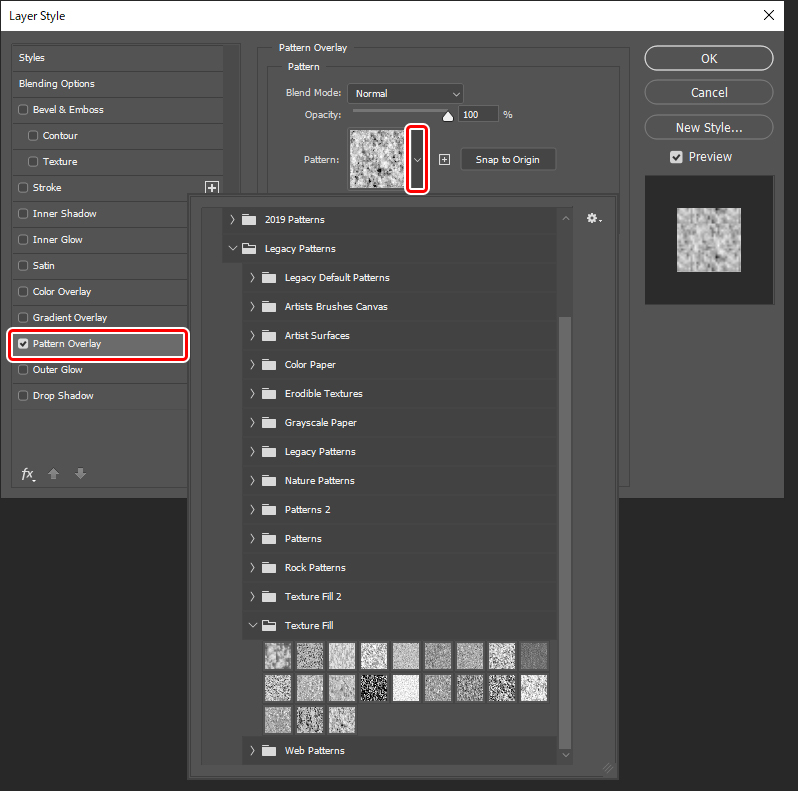Click the 2019 Patterns folder icon
Image resolution: width=798 pixels, height=791 pixels.
248,219
